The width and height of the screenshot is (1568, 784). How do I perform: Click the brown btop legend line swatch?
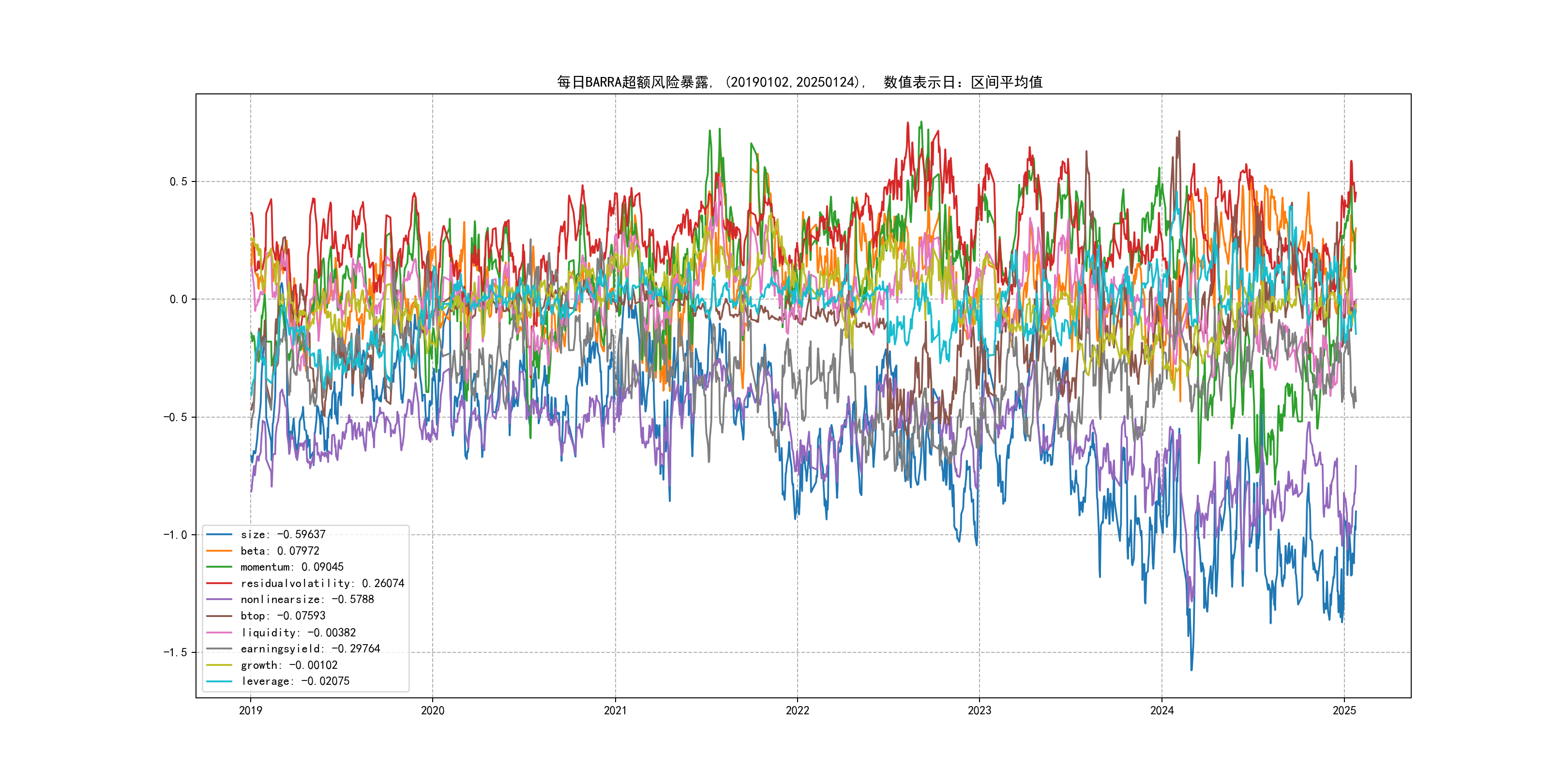(219, 616)
